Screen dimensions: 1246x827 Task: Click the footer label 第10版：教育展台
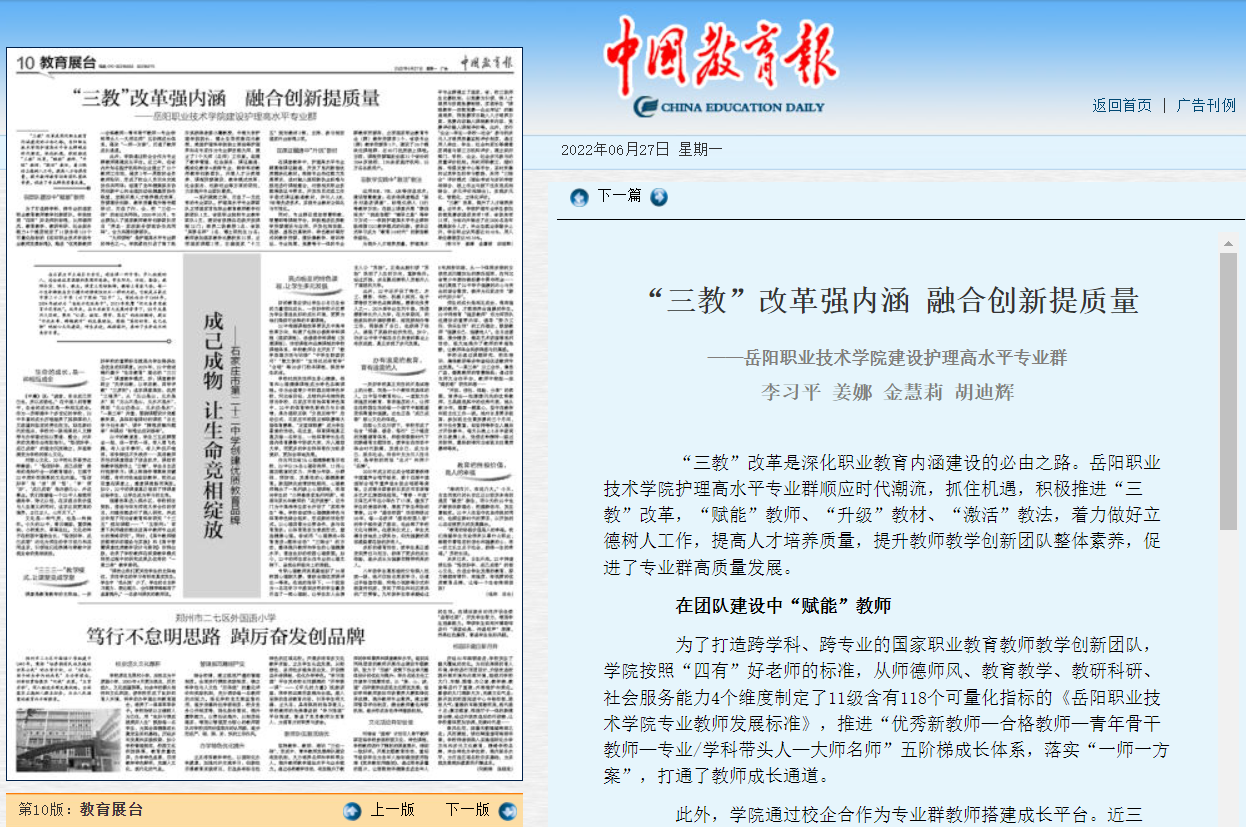tap(81, 810)
